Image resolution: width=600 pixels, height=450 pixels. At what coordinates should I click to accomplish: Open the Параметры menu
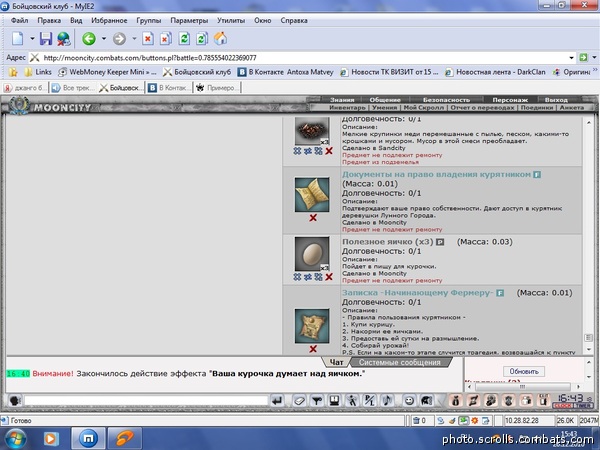[189, 21]
